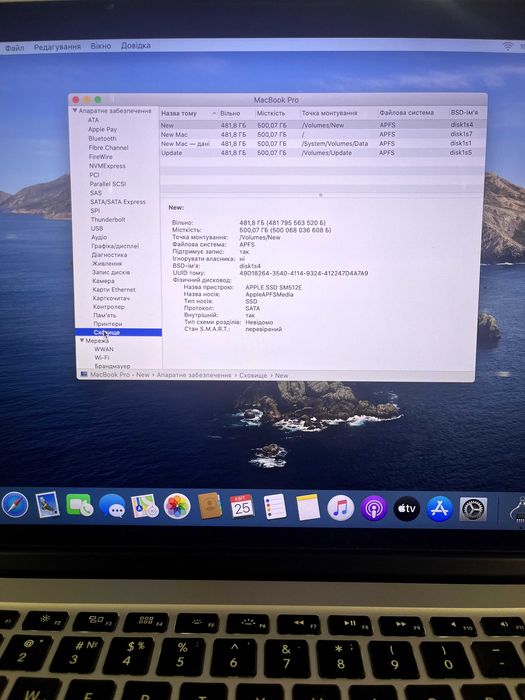525x700 pixels.
Task: Select FireWire in the sidebar
Action: (x=100, y=157)
